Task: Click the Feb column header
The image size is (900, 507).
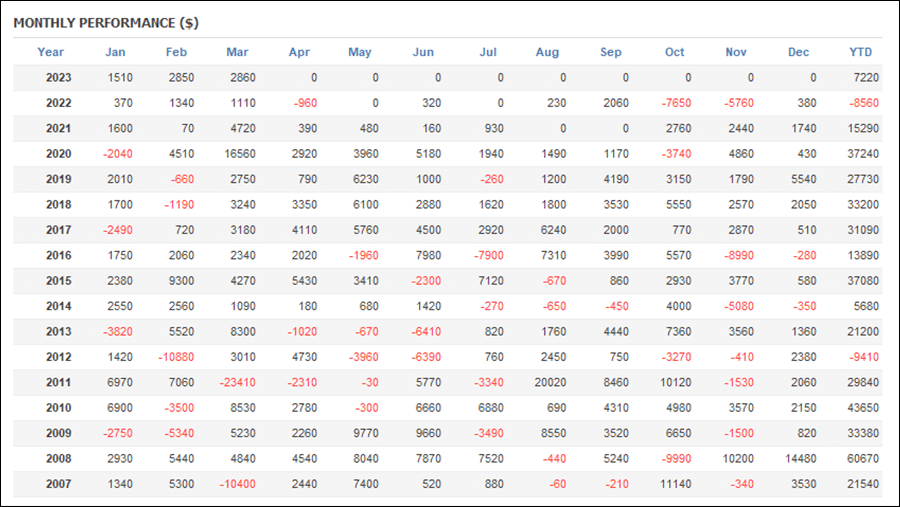Action: click(x=176, y=52)
